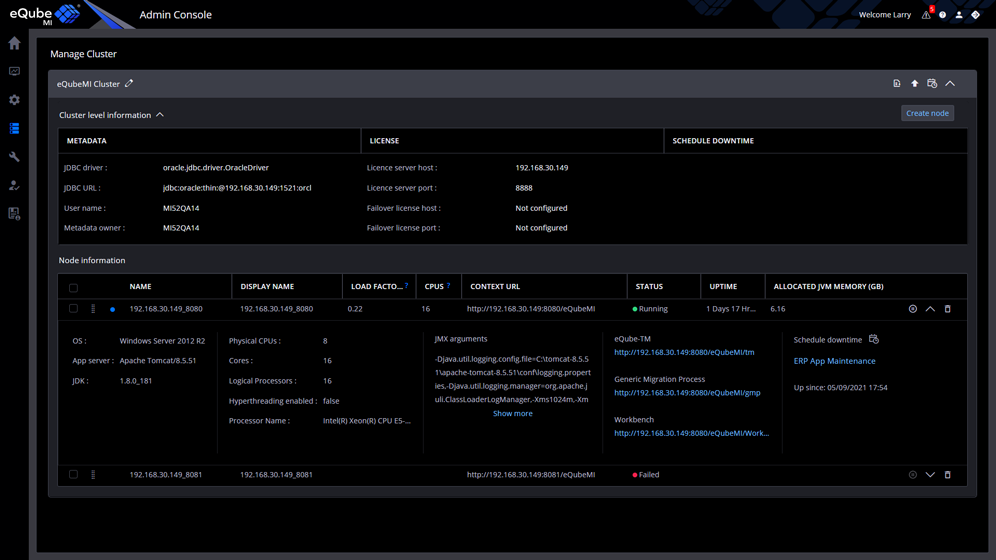
Task: Click the SCHEDULE DOWNTIME header
Action: [x=713, y=141]
